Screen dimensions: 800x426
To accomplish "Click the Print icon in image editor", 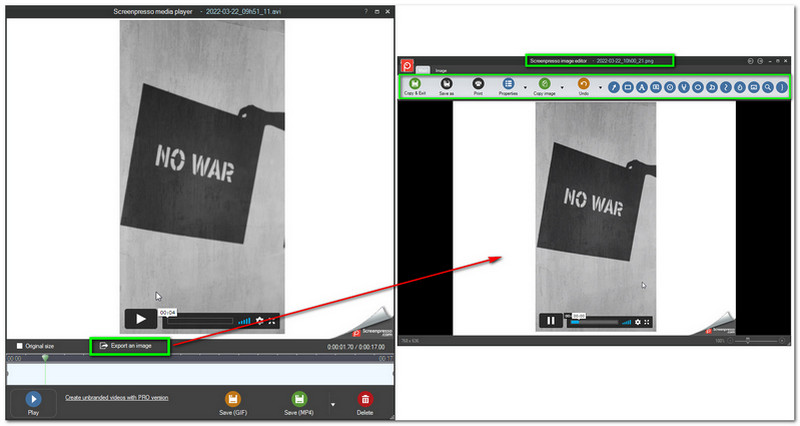I will click(x=478, y=84).
